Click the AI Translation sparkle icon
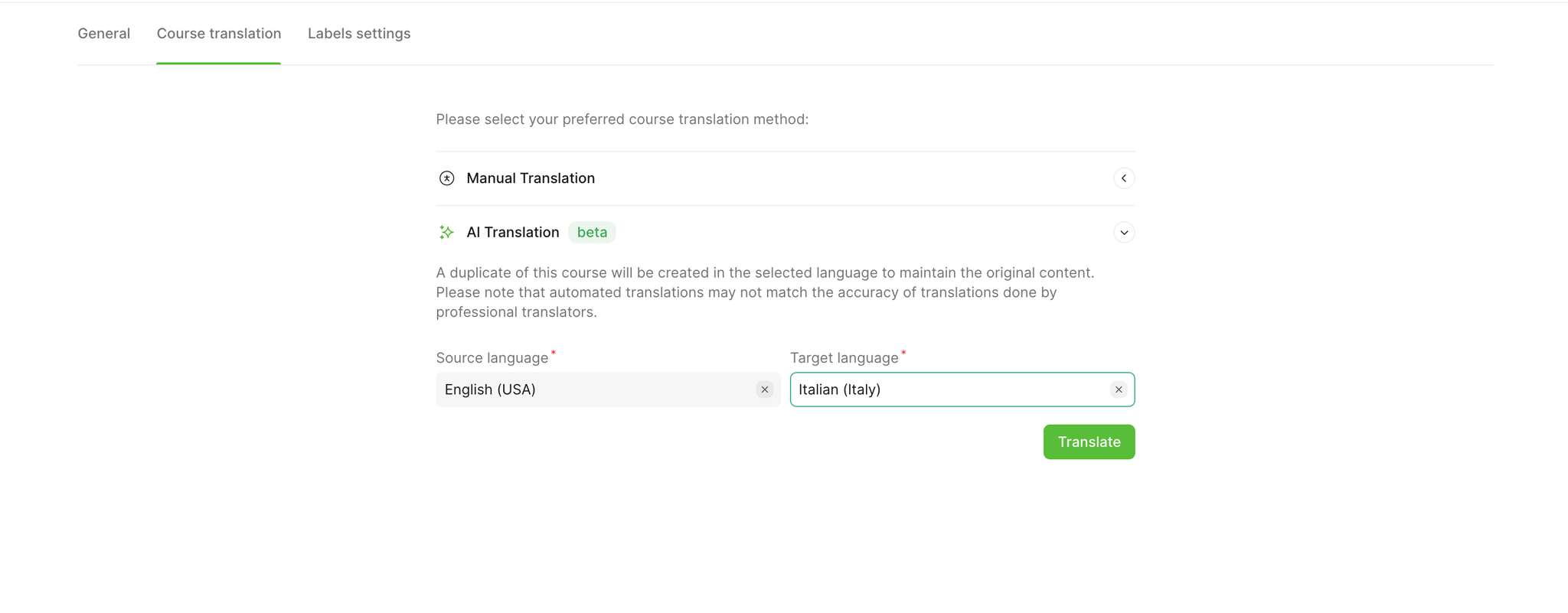The image size is (1568, 613). click(x=446, y=232)
